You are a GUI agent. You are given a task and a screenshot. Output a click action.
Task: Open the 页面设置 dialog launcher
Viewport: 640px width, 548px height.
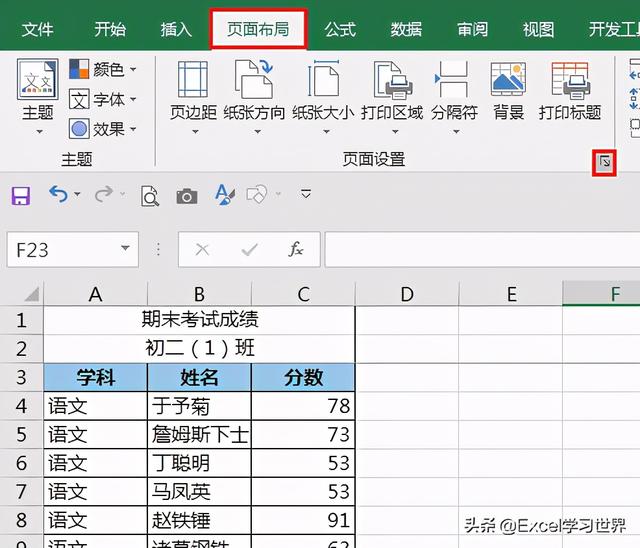tap(604, 162)
